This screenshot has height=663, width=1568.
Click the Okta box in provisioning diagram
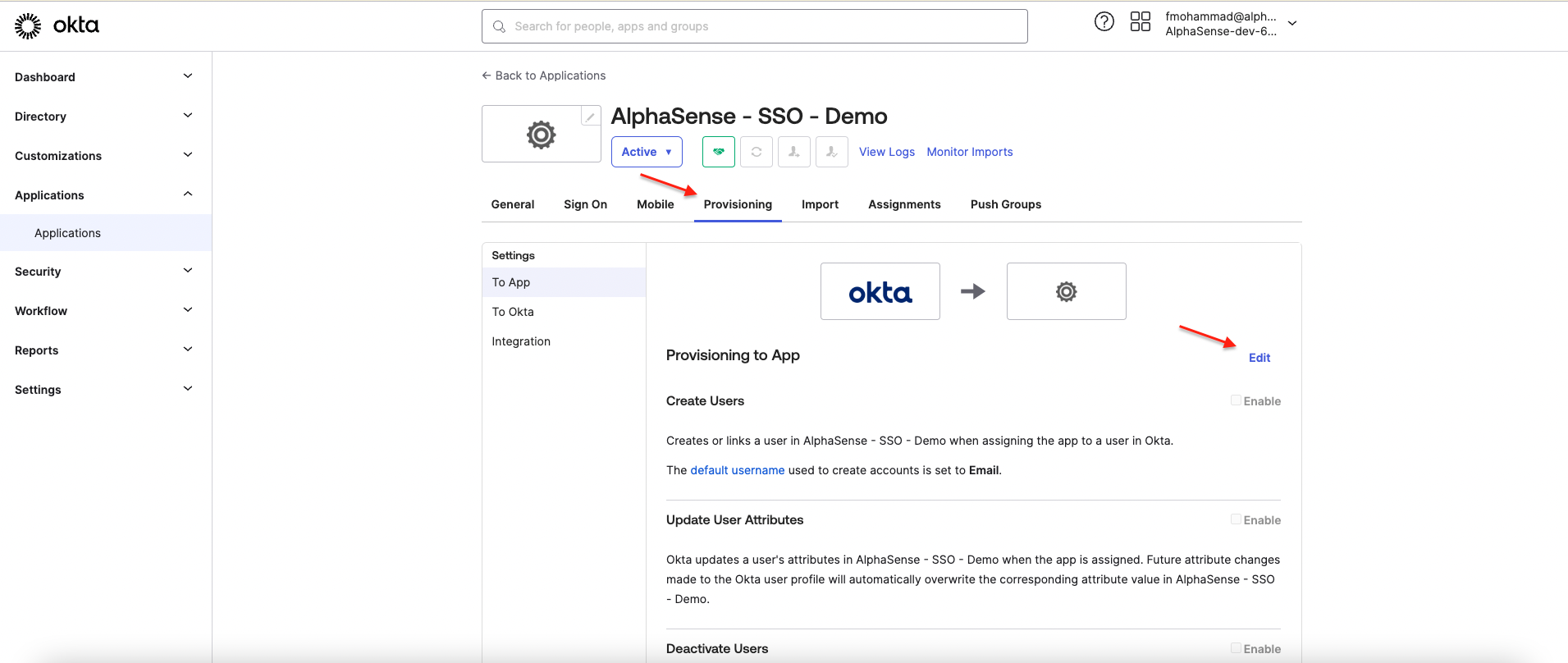[x=880, y=291]
